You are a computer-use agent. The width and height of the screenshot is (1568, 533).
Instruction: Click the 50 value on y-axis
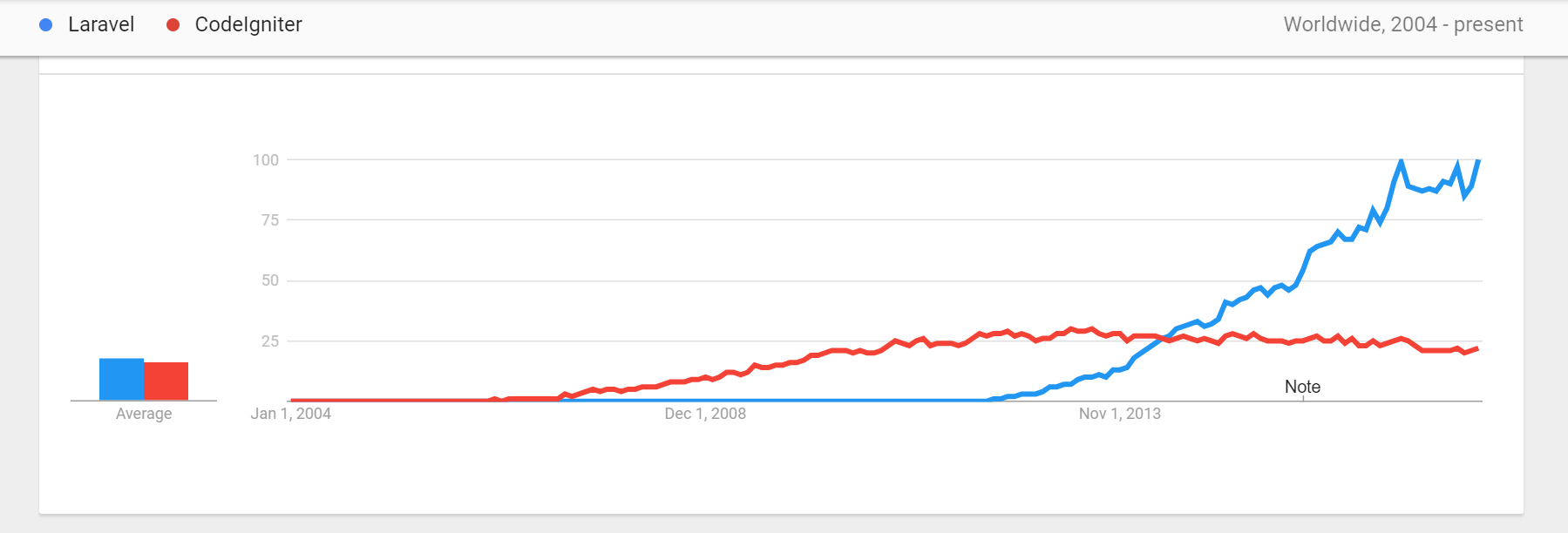[x=270, y=280]
